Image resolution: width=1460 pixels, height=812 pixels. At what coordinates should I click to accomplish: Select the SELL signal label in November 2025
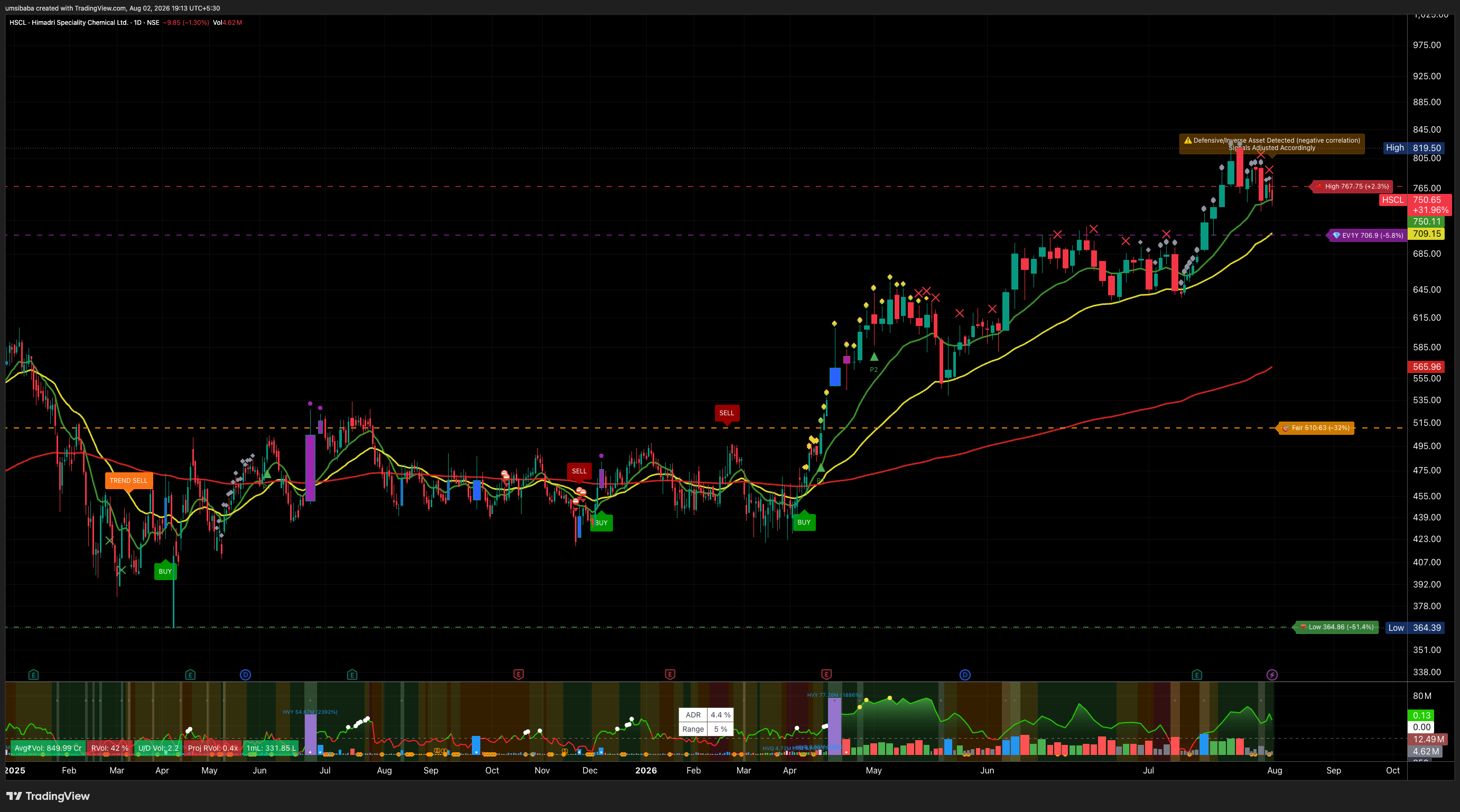coord(579,471)
